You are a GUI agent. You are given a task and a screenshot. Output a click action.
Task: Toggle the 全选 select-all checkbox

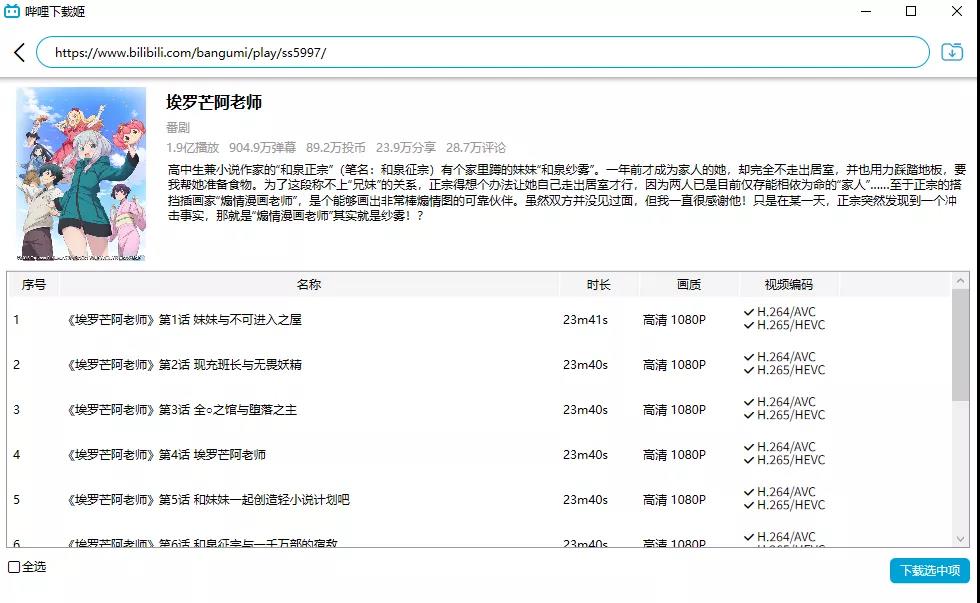14,567
